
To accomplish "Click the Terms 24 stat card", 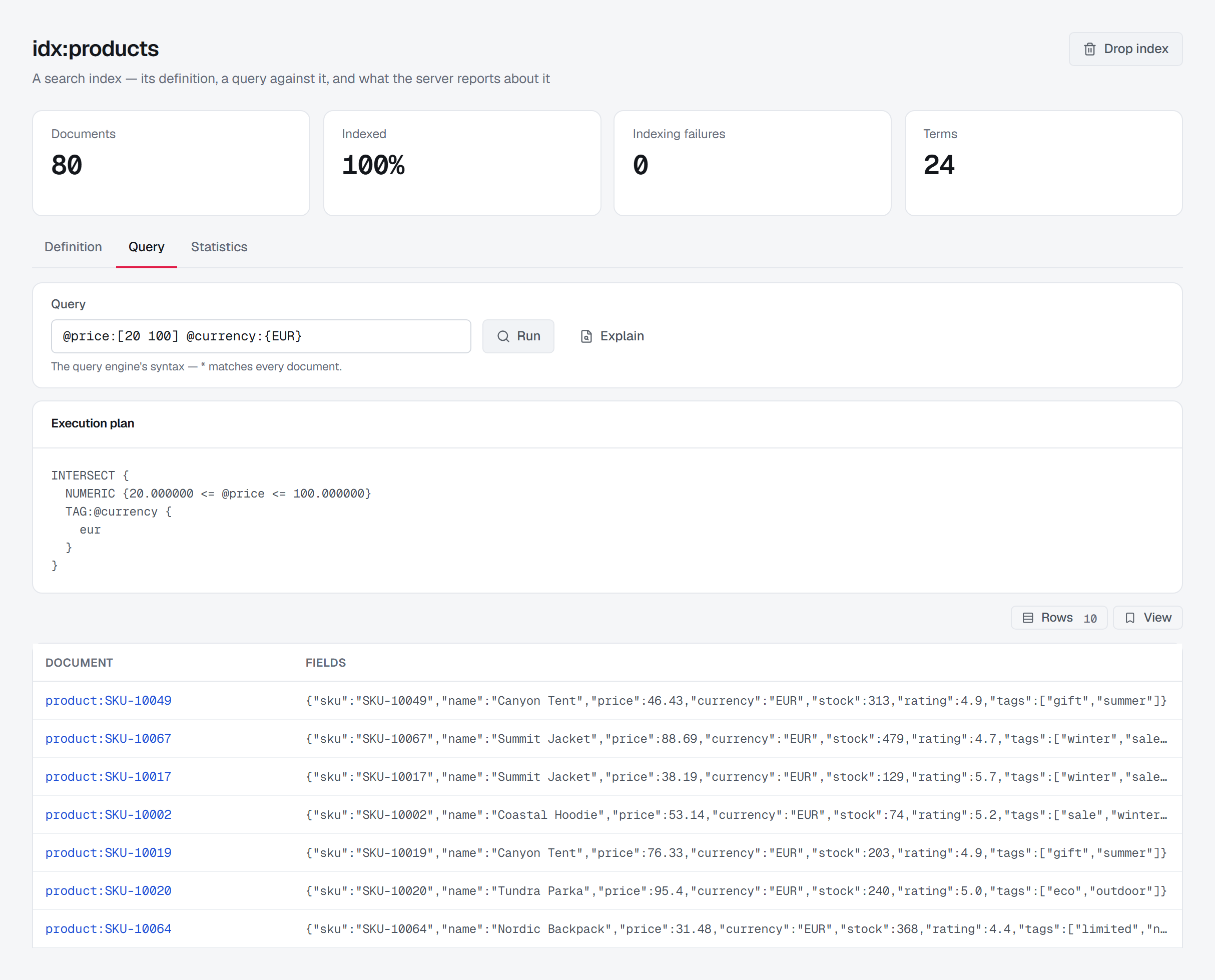I will pos(1043,163).
